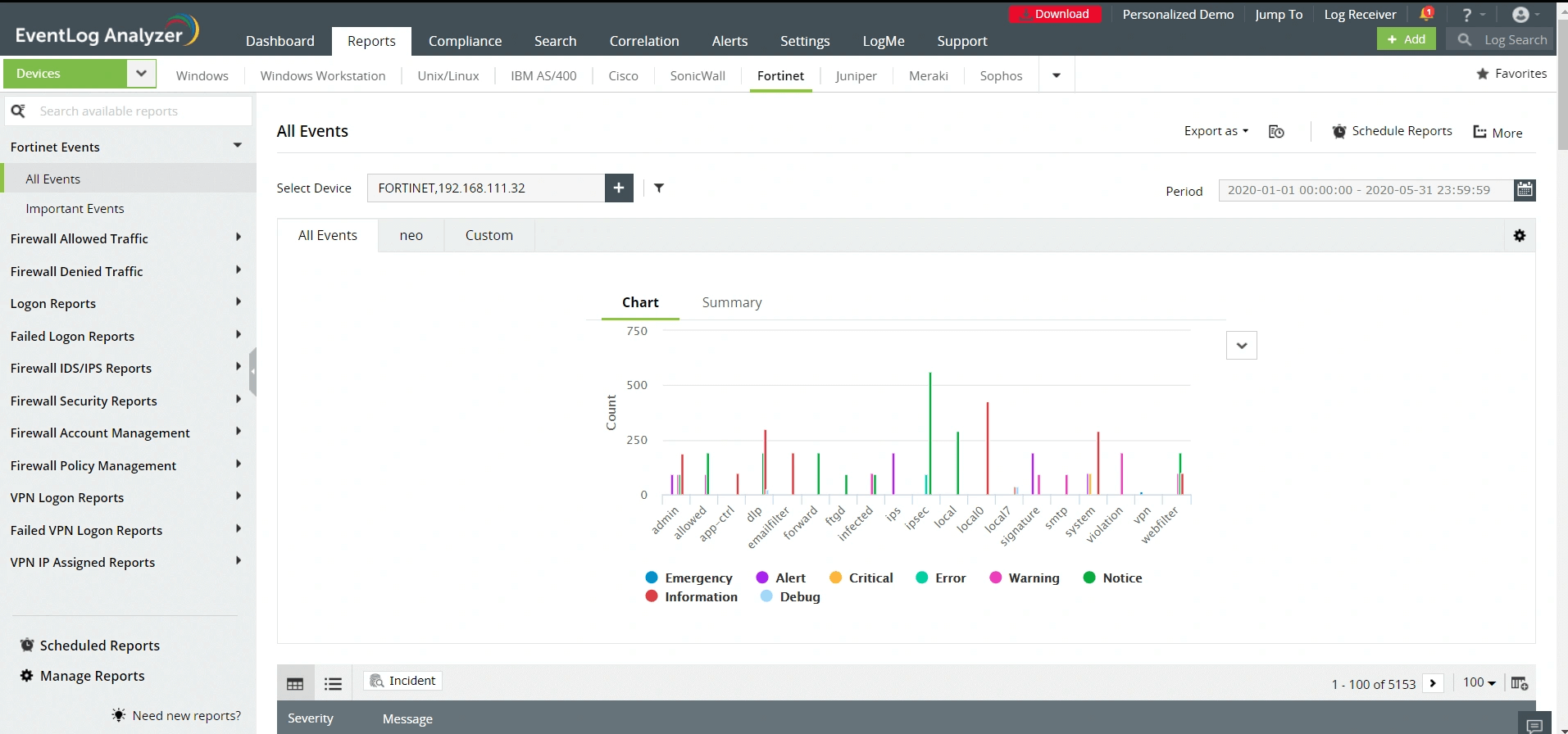Image resolution: width=1568 pixels, height=734 pixels.
Task: Click the Select Device input field
Action: (x=486, y=188)
